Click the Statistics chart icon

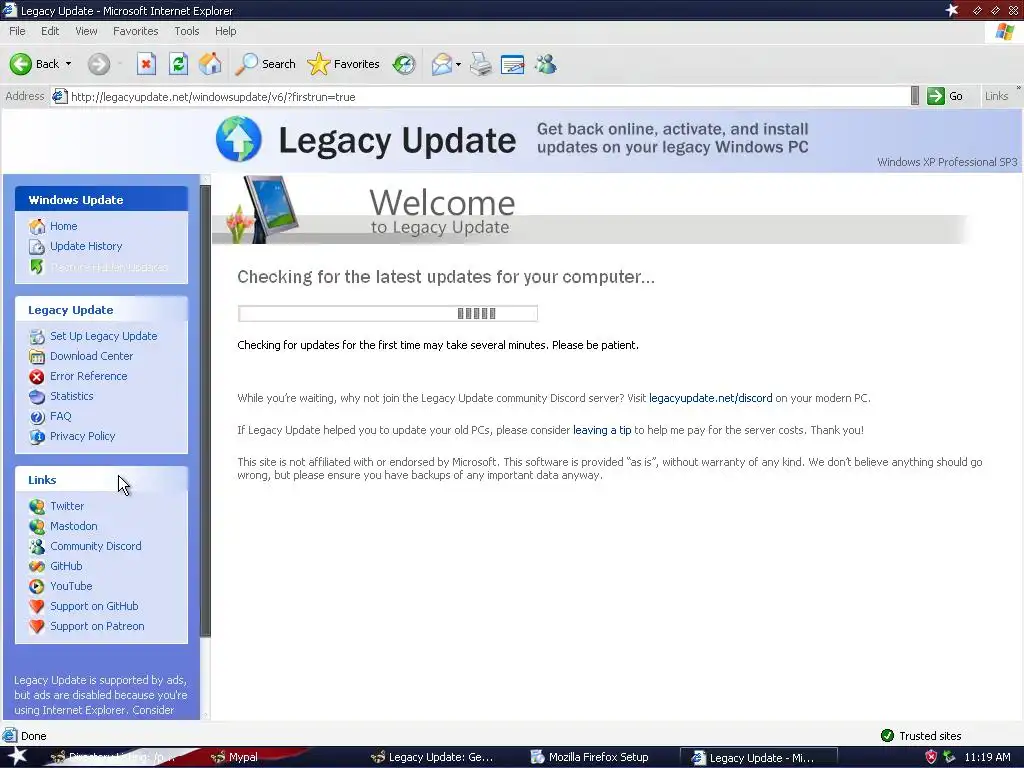[x=37, y=397]
